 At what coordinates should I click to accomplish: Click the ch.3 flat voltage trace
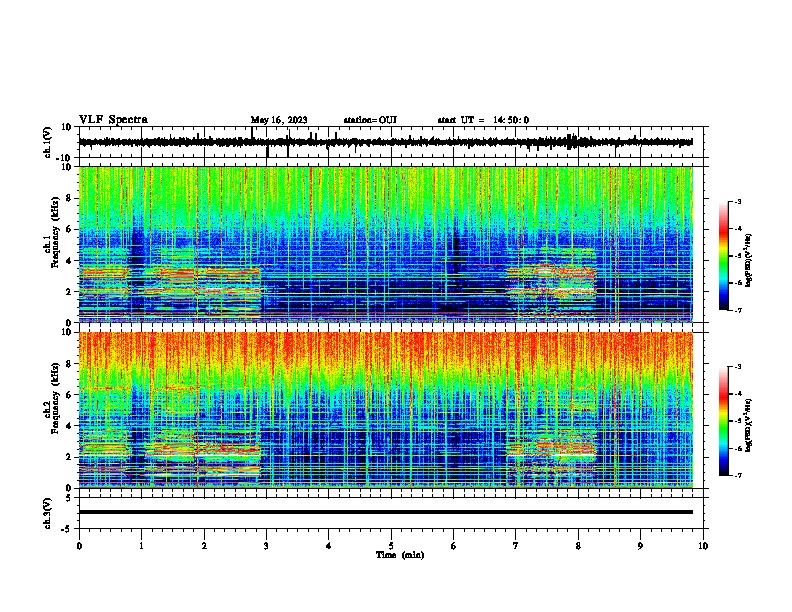386,512
